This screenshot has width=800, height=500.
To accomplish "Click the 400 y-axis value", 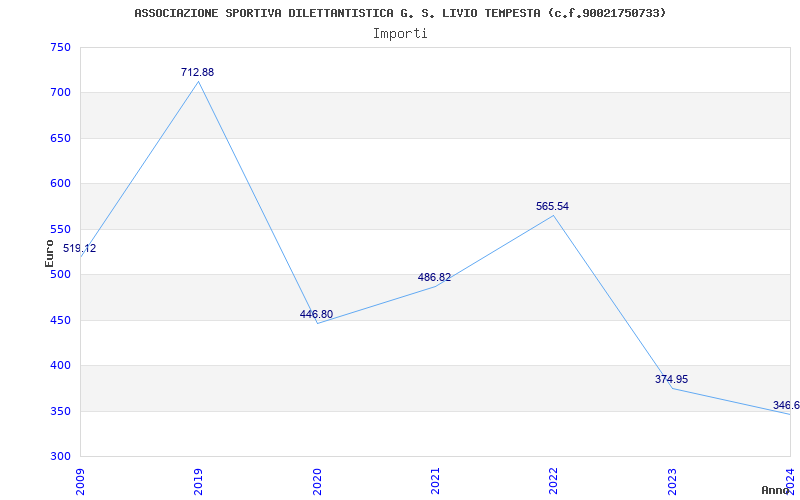I will [x=60, y=366].
